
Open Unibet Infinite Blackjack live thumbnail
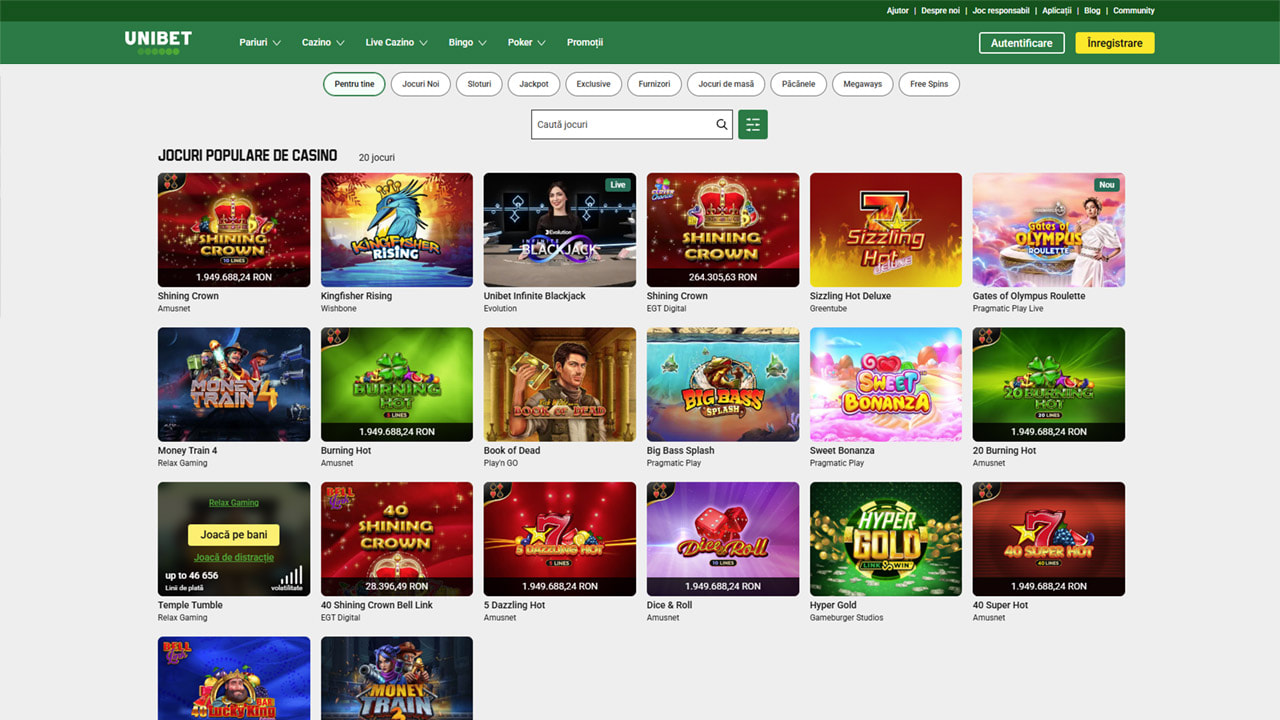pos(560,230)
